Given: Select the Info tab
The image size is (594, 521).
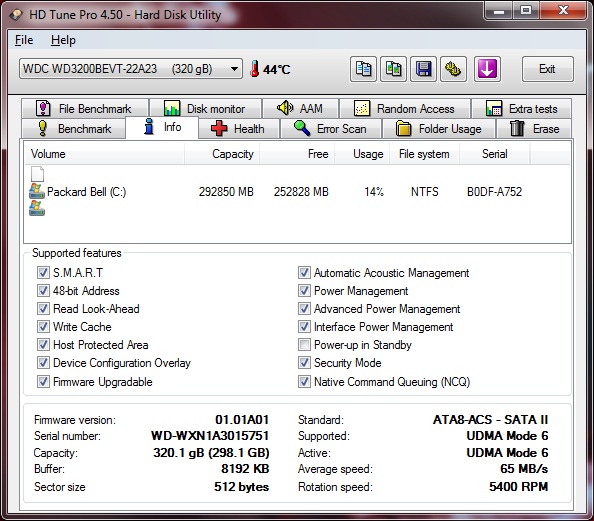Looking at the screenshot, I should coord(162,127).
